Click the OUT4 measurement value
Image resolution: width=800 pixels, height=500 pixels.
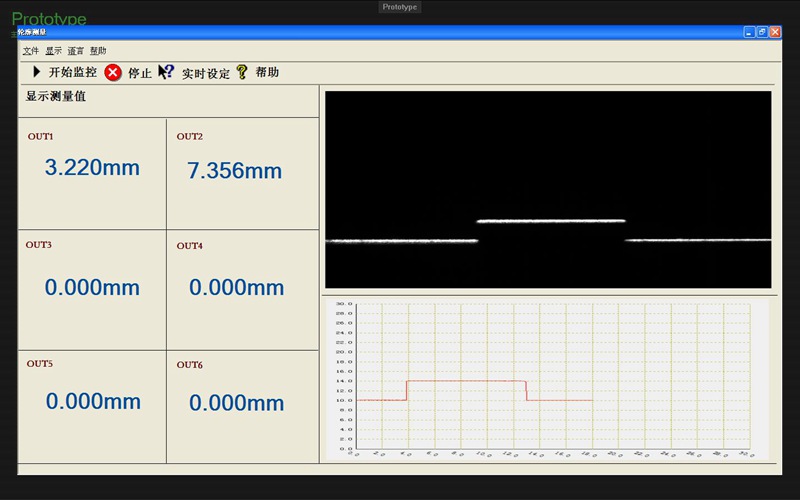237,288
